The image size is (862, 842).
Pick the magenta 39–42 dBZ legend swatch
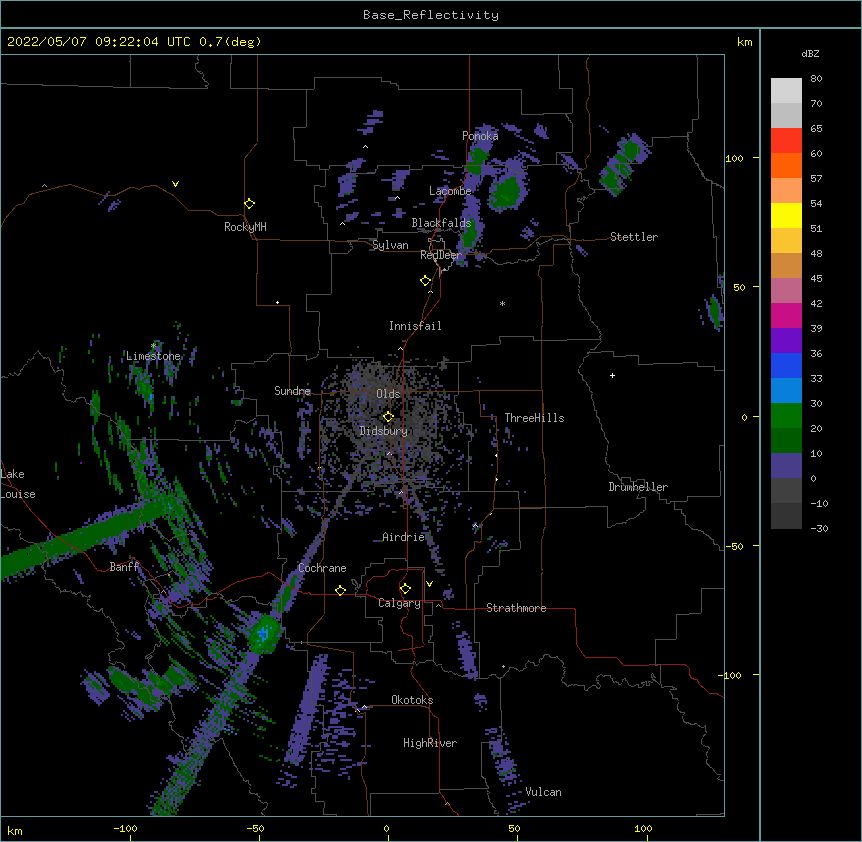point(786,315)
